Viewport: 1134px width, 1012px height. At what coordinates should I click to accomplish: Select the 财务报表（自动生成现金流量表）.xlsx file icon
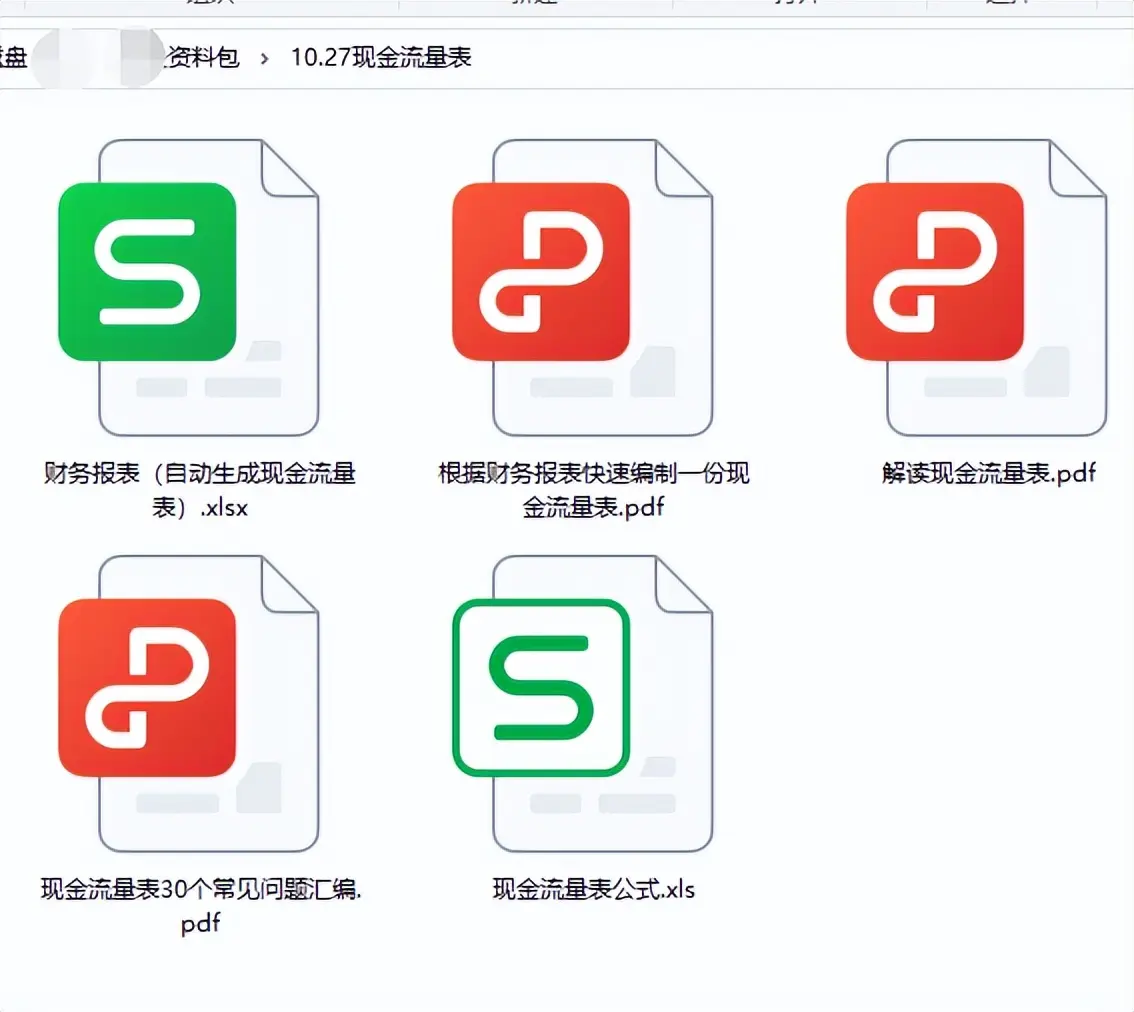pos(189,287)
